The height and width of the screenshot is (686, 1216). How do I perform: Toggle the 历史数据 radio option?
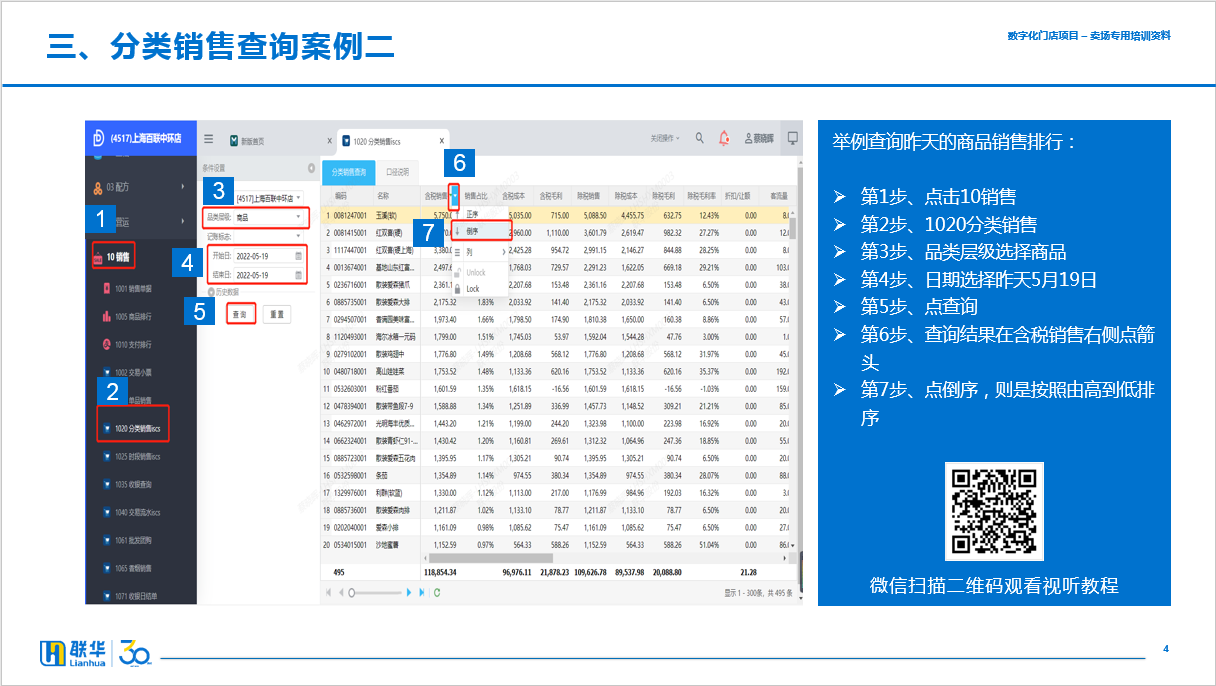click(x=211, y=291)
